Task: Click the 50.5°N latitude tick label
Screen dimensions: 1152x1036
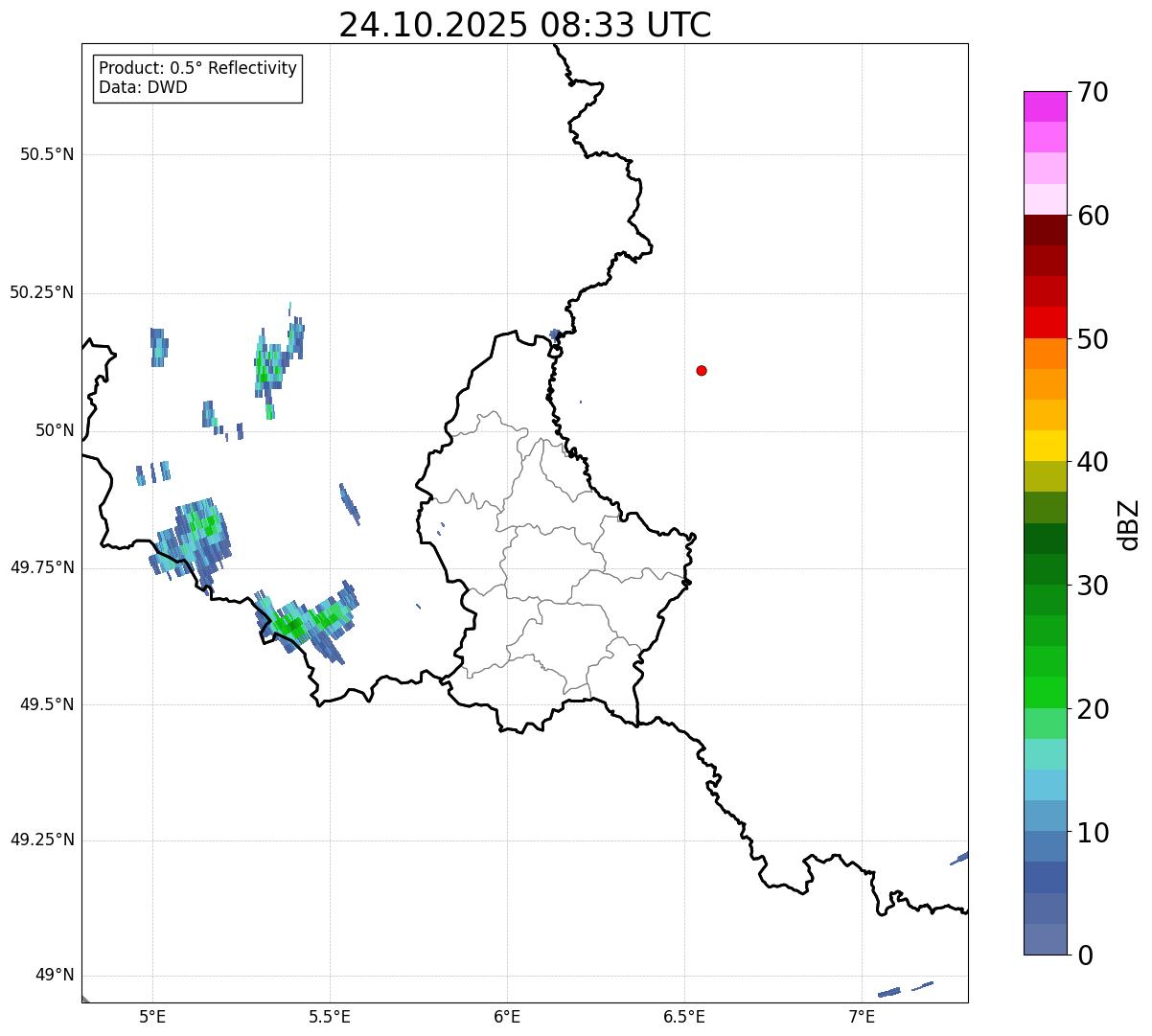Action: (x=47, y=154)
